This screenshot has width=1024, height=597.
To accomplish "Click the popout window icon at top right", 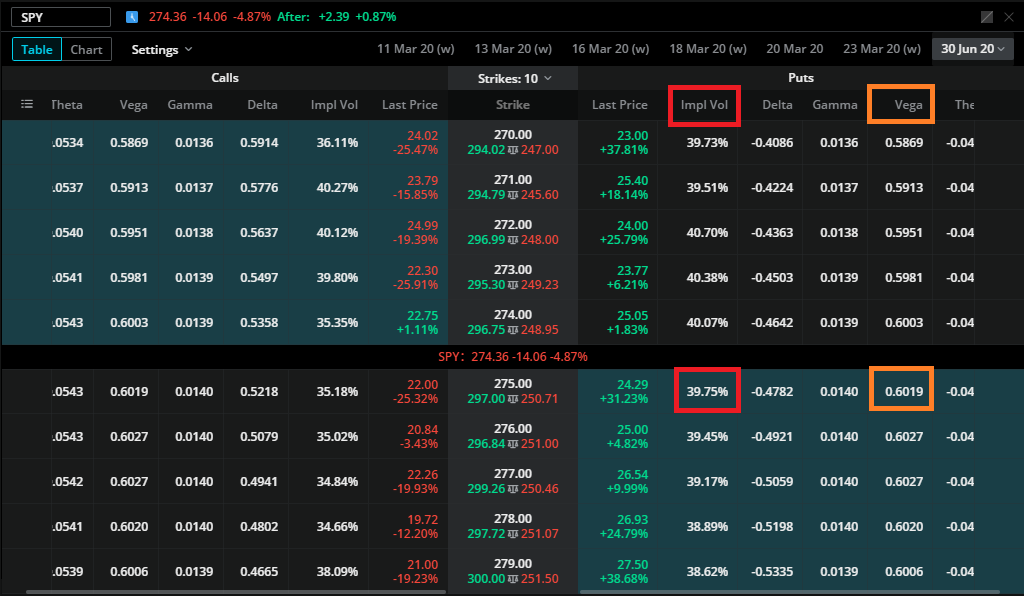I will point(987,17).
